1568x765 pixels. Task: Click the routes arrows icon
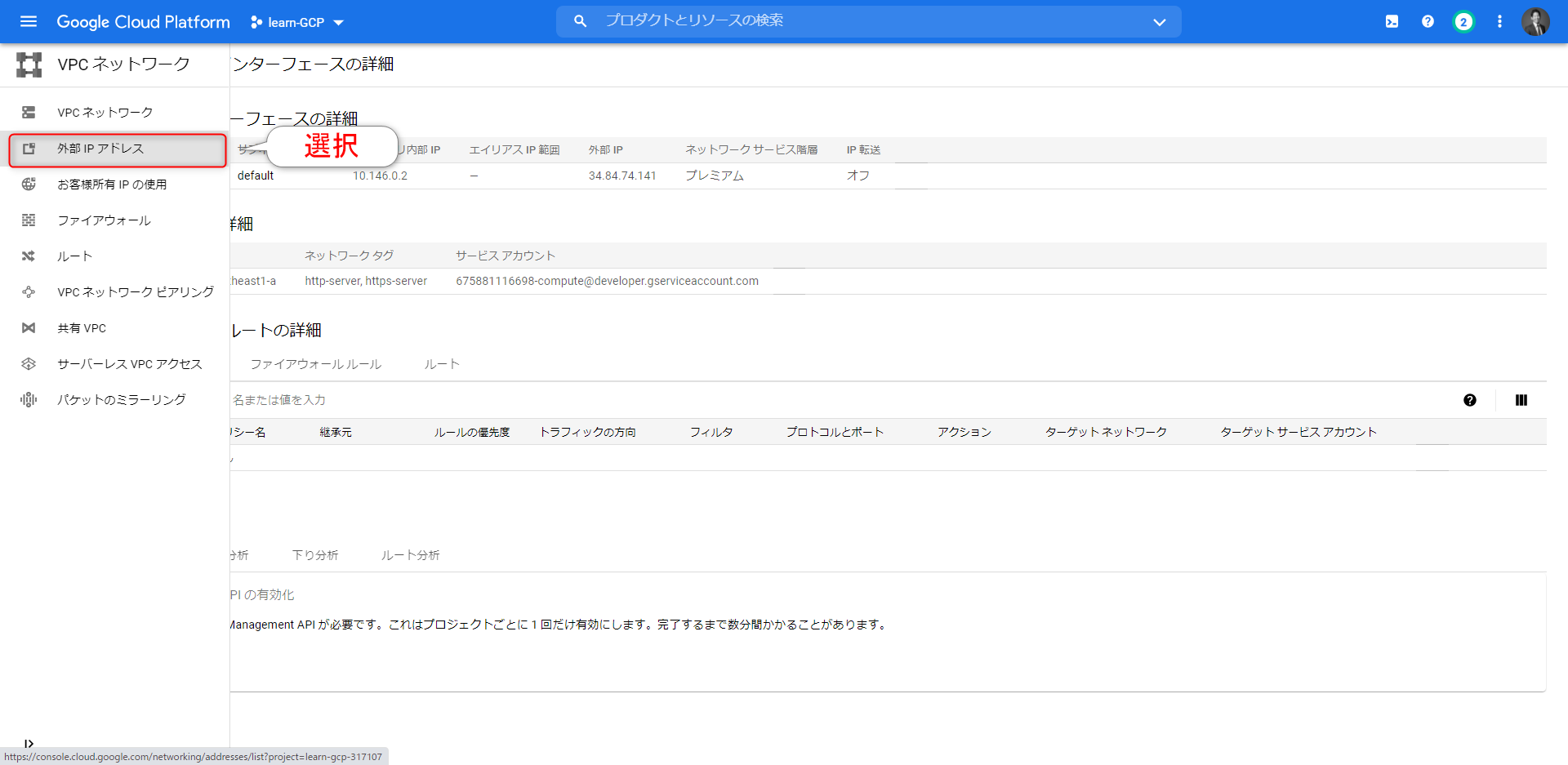tap(29, 256)
